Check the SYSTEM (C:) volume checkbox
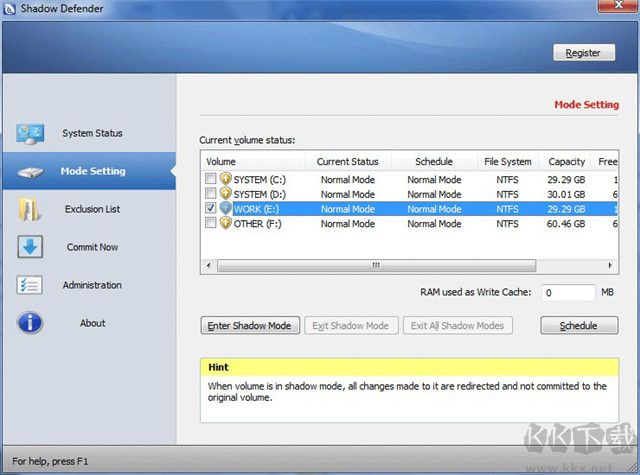Screen dimensions: 640x475 [210, 180]
